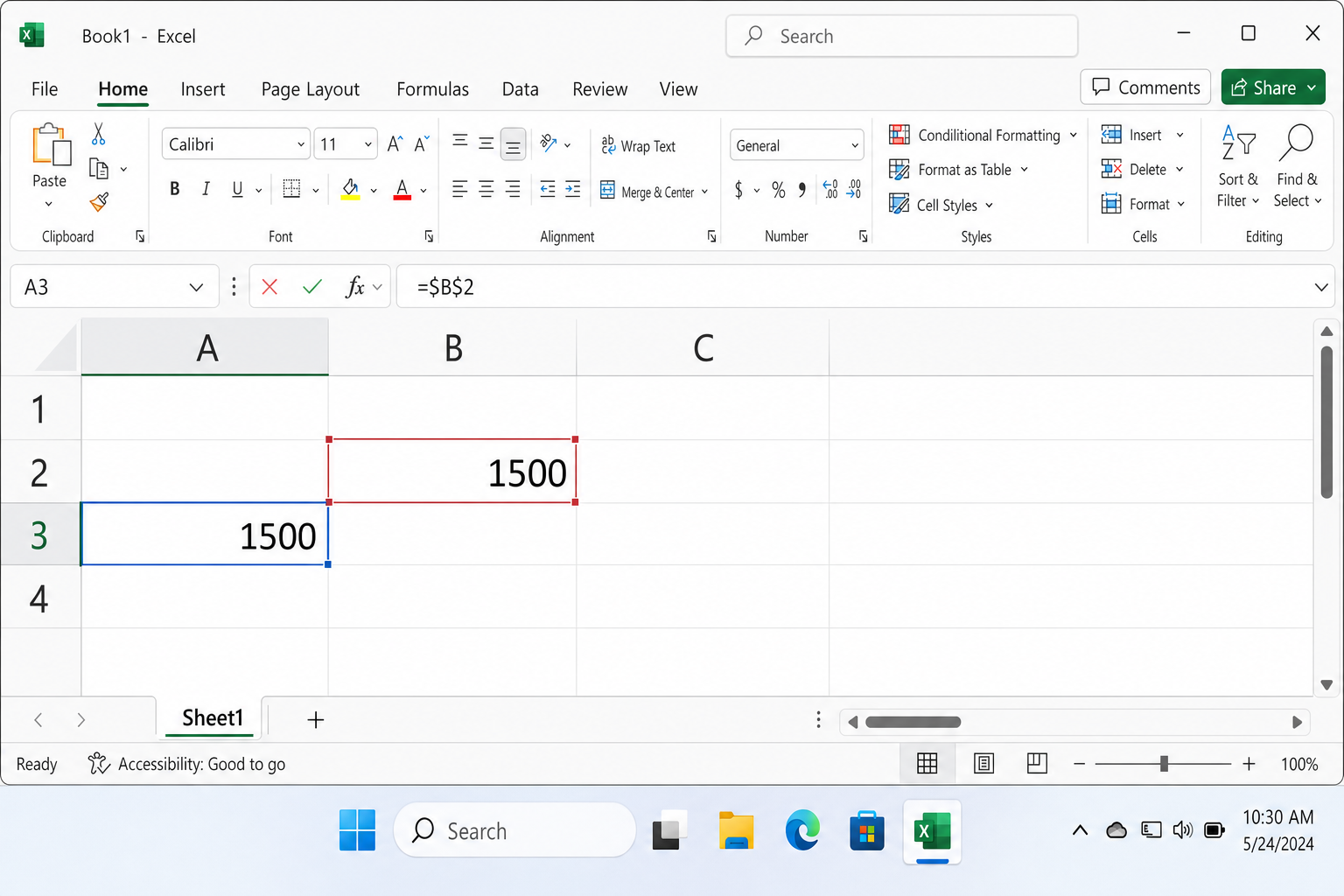Open Cell Styles
The width and height of the screenshot is (1344, 896).
942,205
